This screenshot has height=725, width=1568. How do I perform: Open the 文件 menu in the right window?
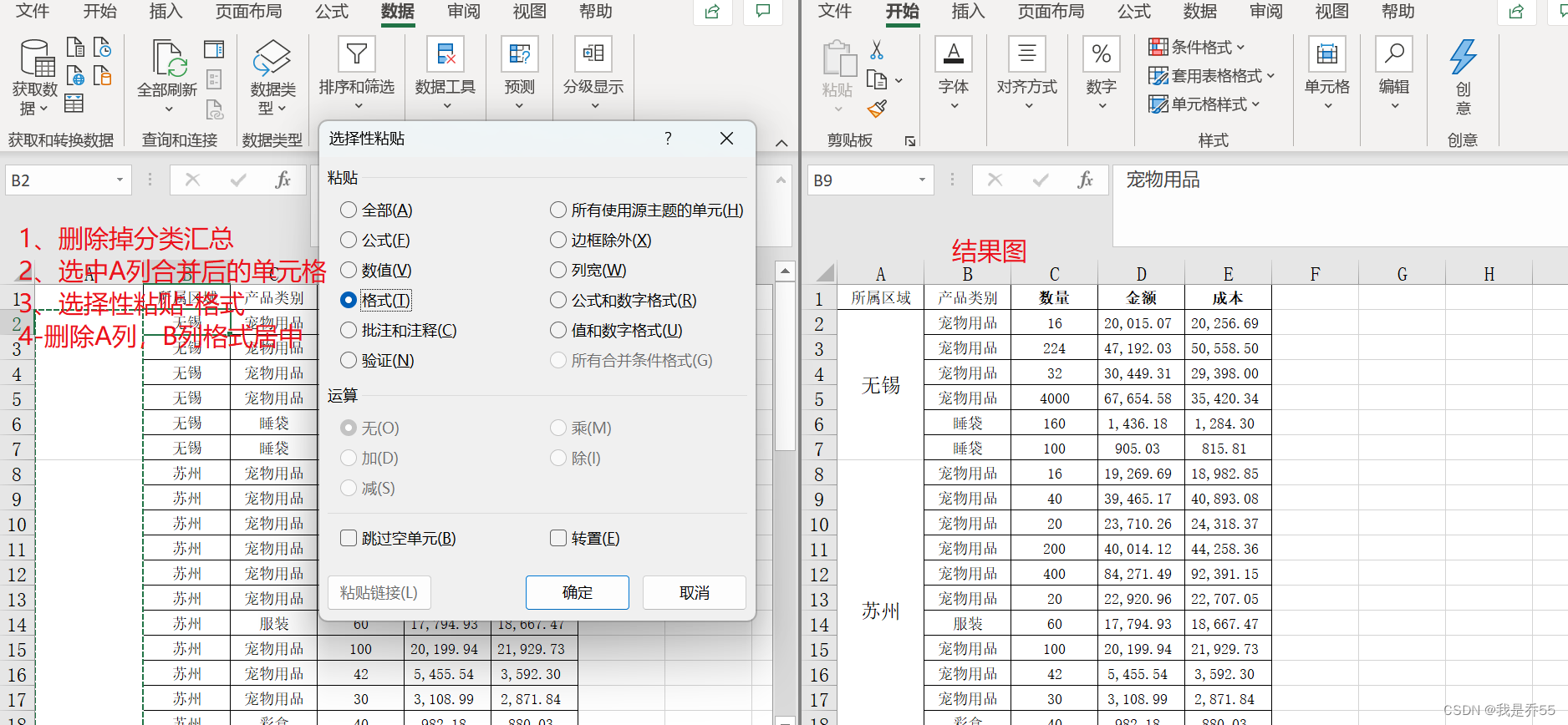(x=835, y=12)
